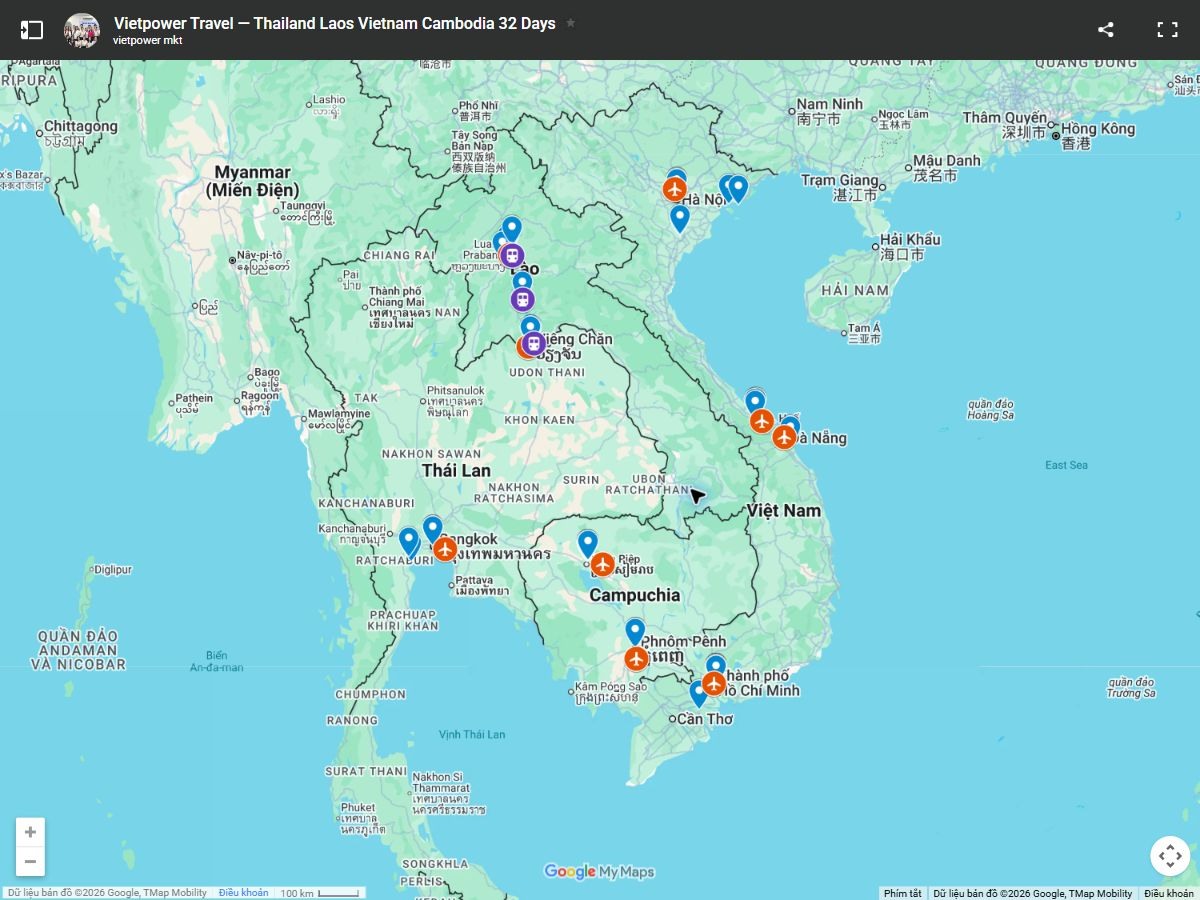This screenshot has width=1200, height=900.
Task: Select the airplane marker at Da Nang
Action: click(784, 437)
